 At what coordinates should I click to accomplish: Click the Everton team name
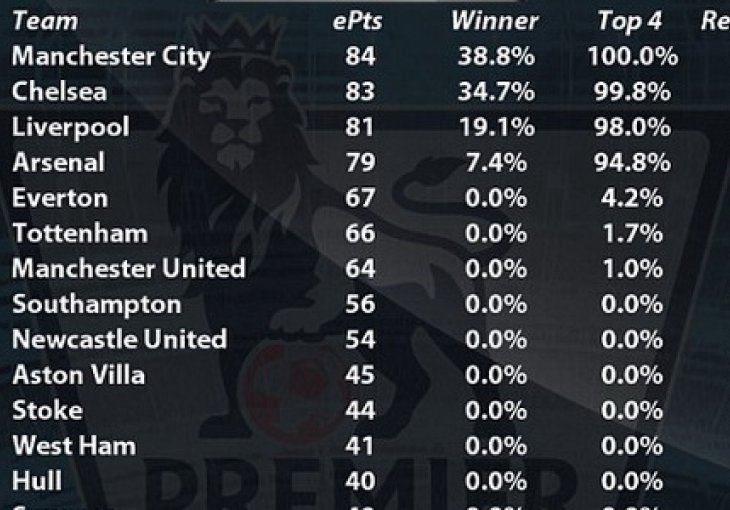click(60, 198)
